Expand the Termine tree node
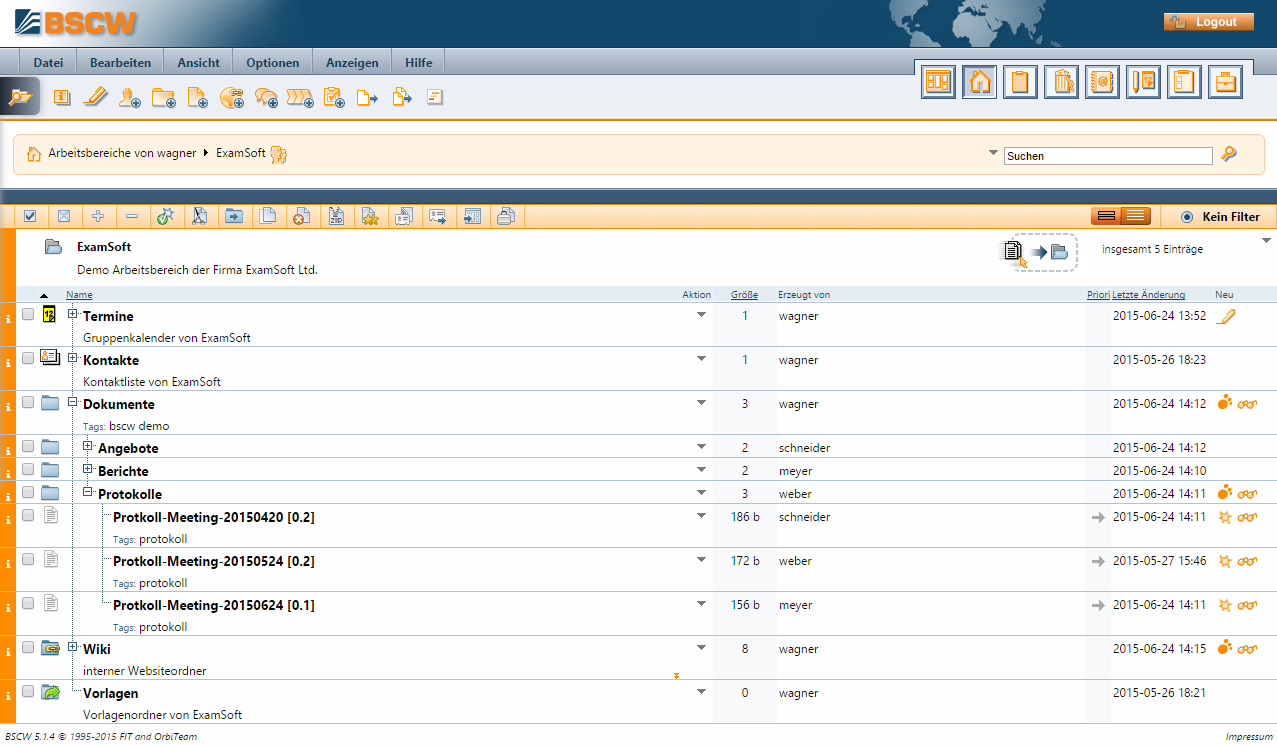 coord(73,314)
